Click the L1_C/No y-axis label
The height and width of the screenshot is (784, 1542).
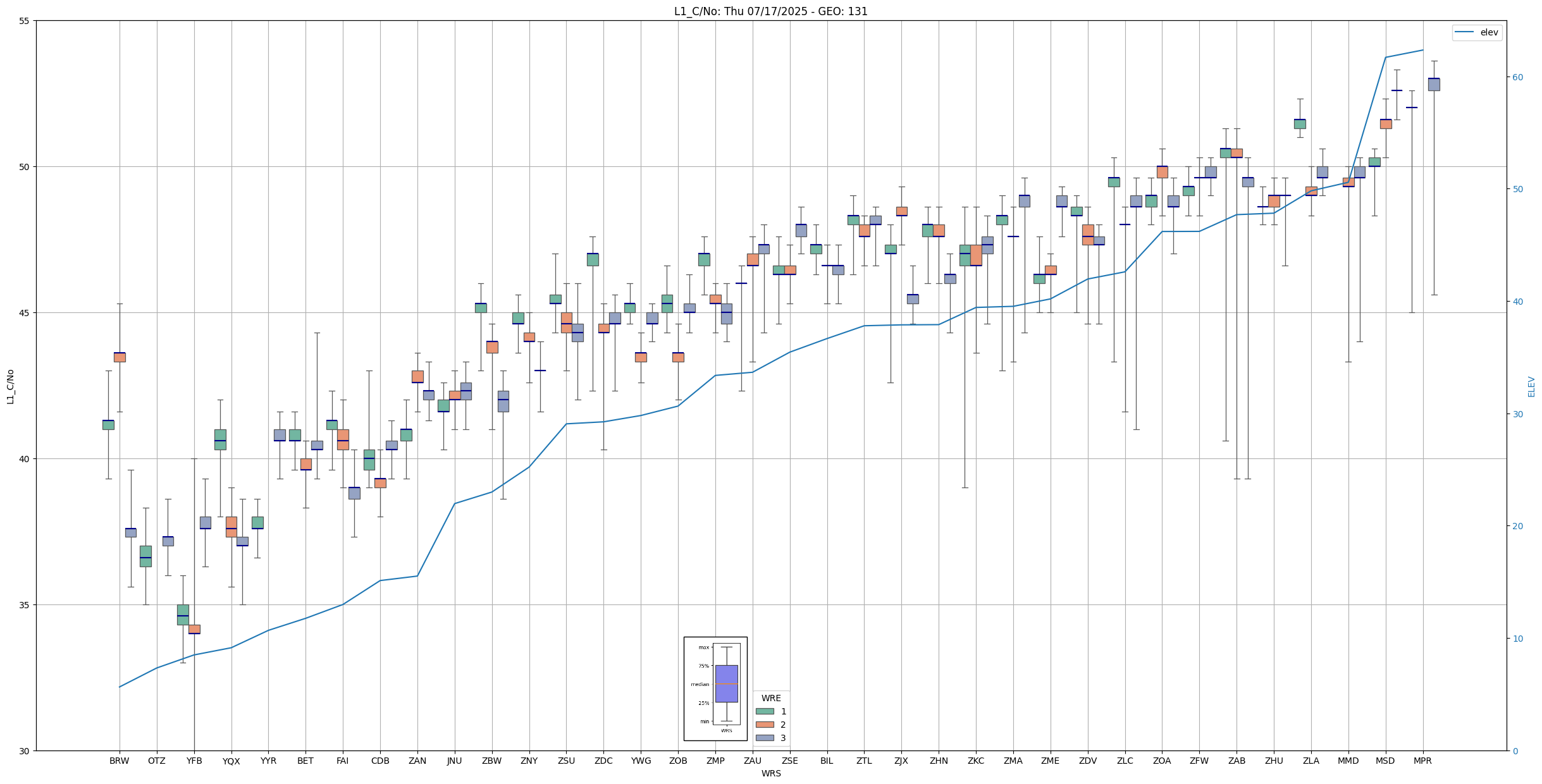pos(10,387)
